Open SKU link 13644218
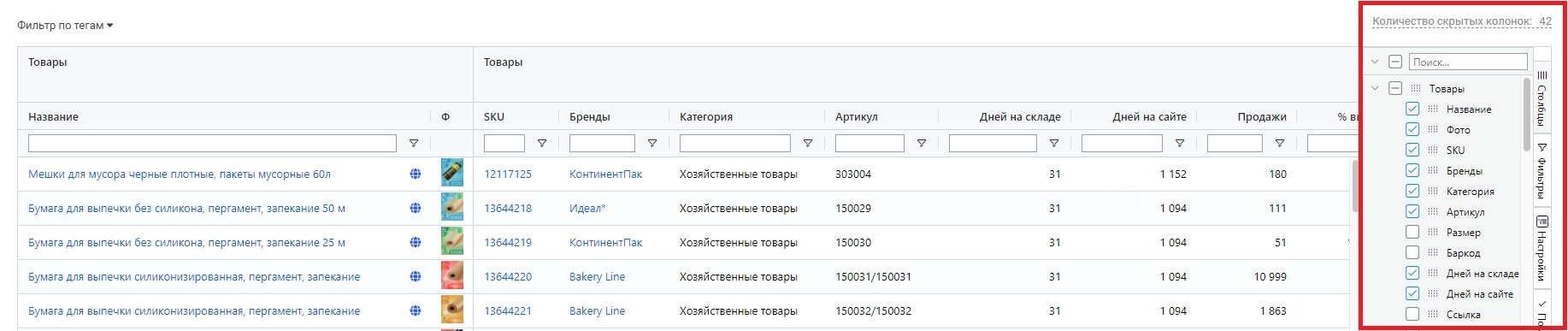Image resolution: width=1568 pixels, height=331 pixels. [508, 208]
